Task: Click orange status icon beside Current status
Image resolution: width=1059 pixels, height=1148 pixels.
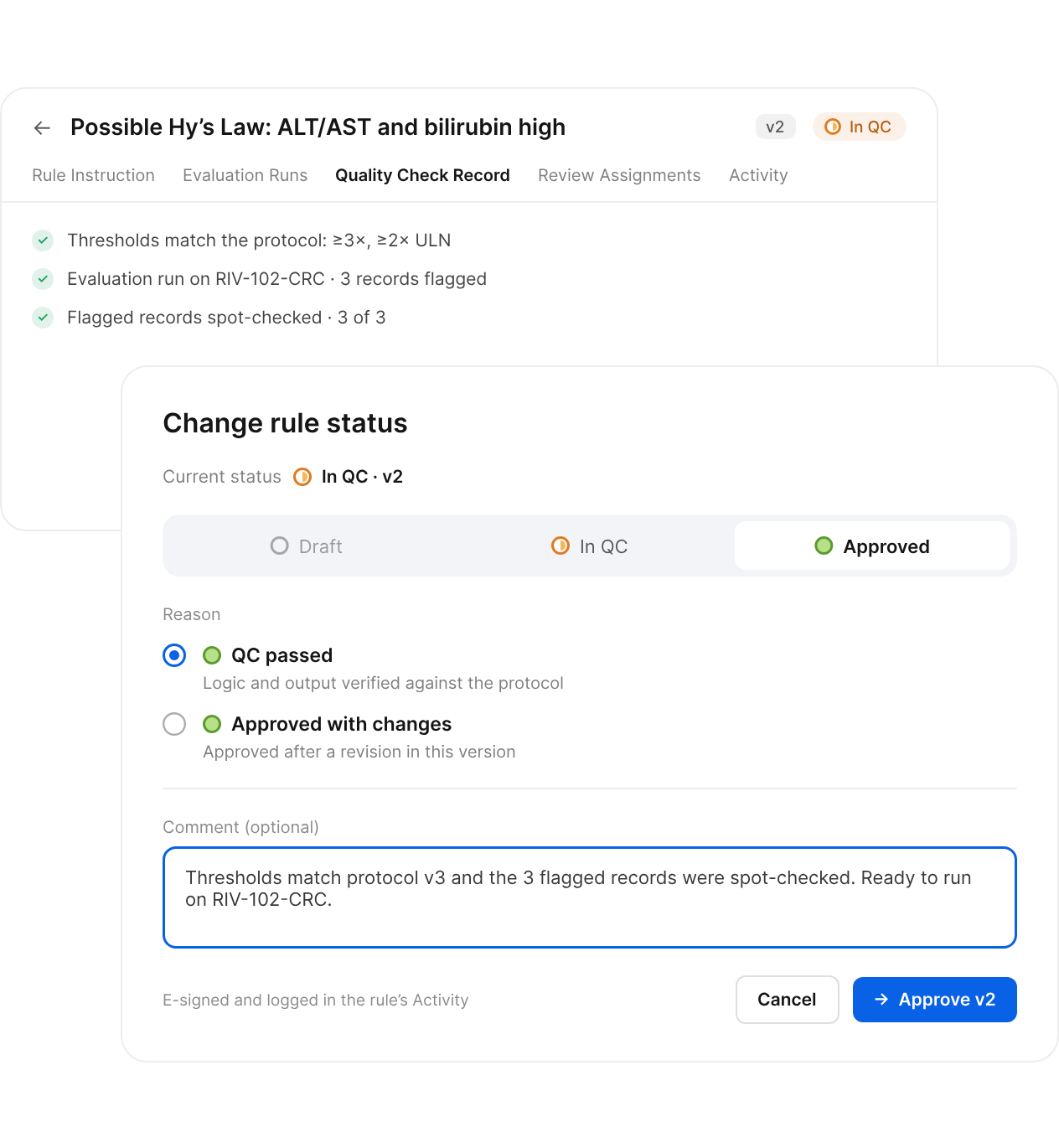Action: [302, 477]
